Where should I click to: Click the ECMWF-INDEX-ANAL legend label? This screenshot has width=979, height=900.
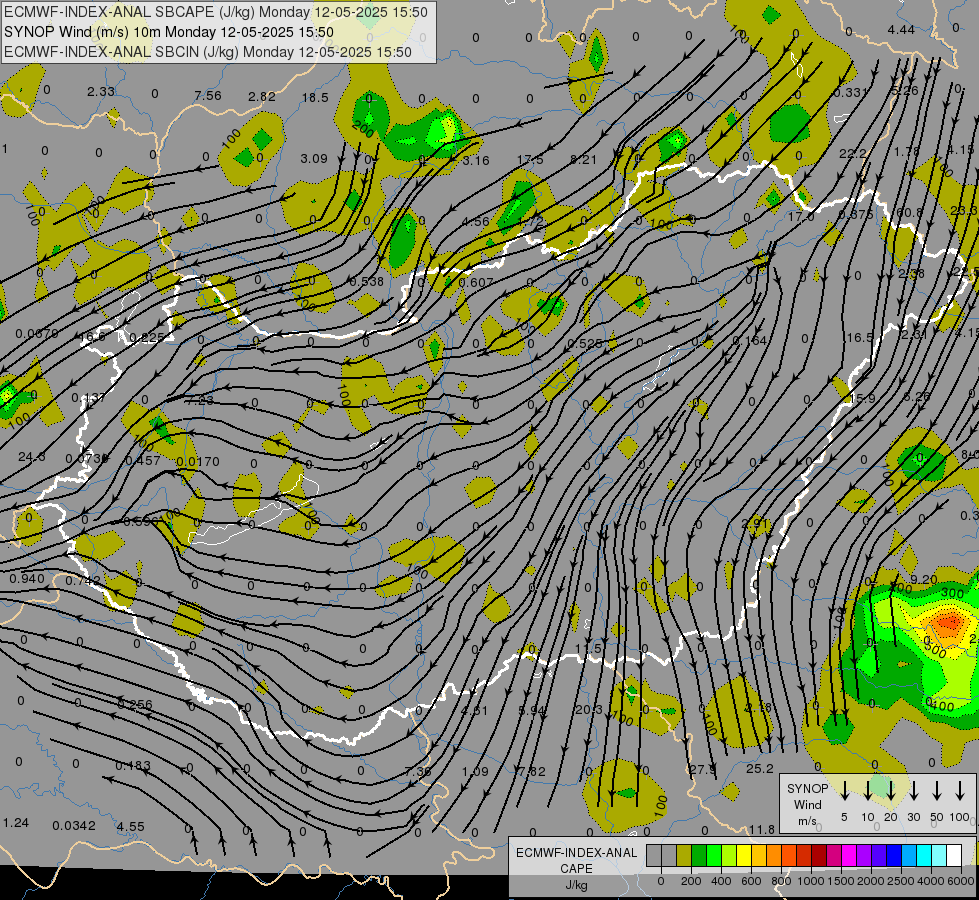[576, 853]
